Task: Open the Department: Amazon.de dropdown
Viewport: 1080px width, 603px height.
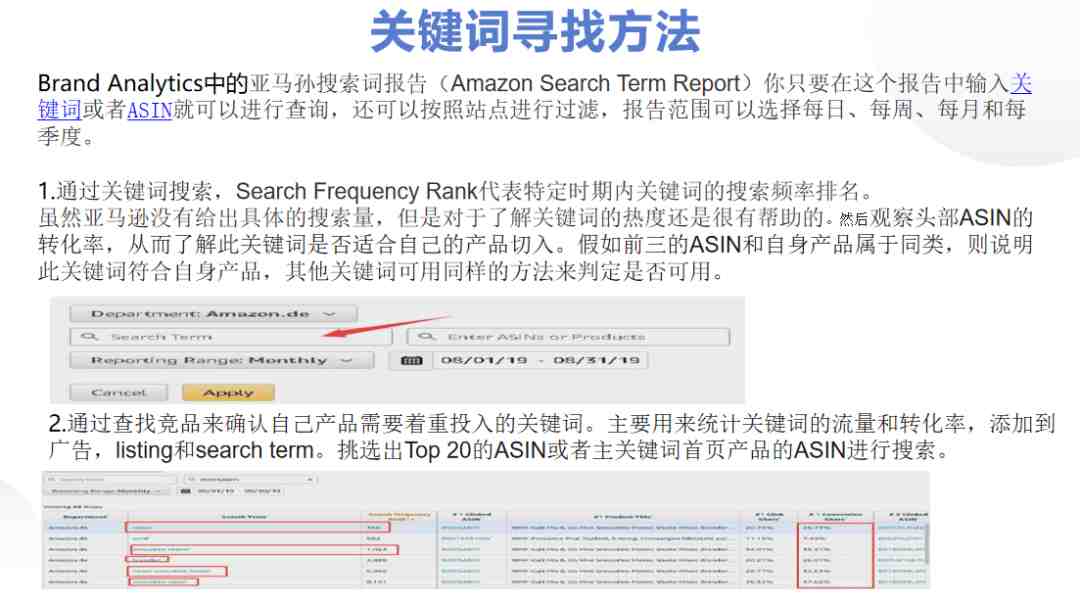Action: click(x=214, y=314)
